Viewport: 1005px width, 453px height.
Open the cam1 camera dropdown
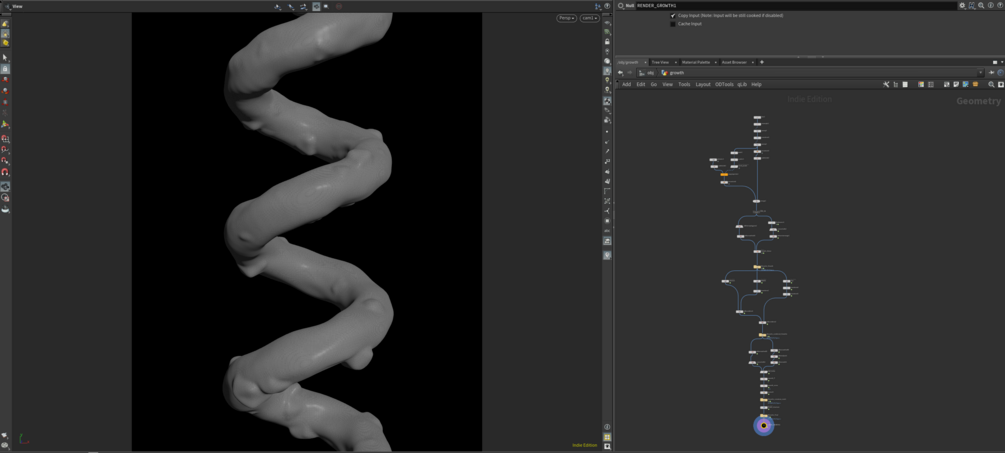tap(588, 19)
